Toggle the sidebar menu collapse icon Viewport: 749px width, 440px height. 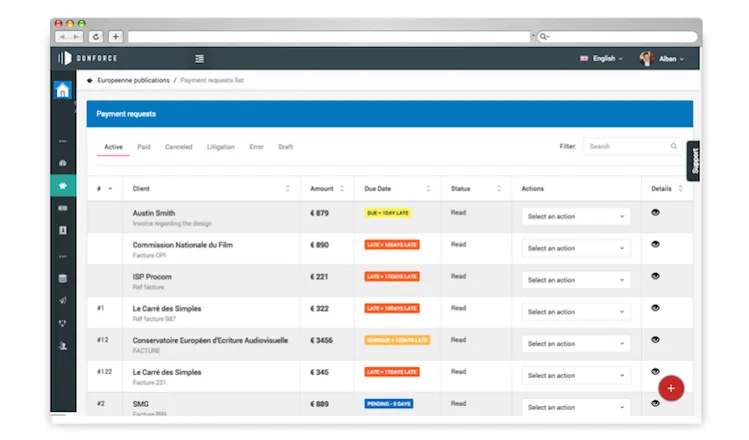199,58
